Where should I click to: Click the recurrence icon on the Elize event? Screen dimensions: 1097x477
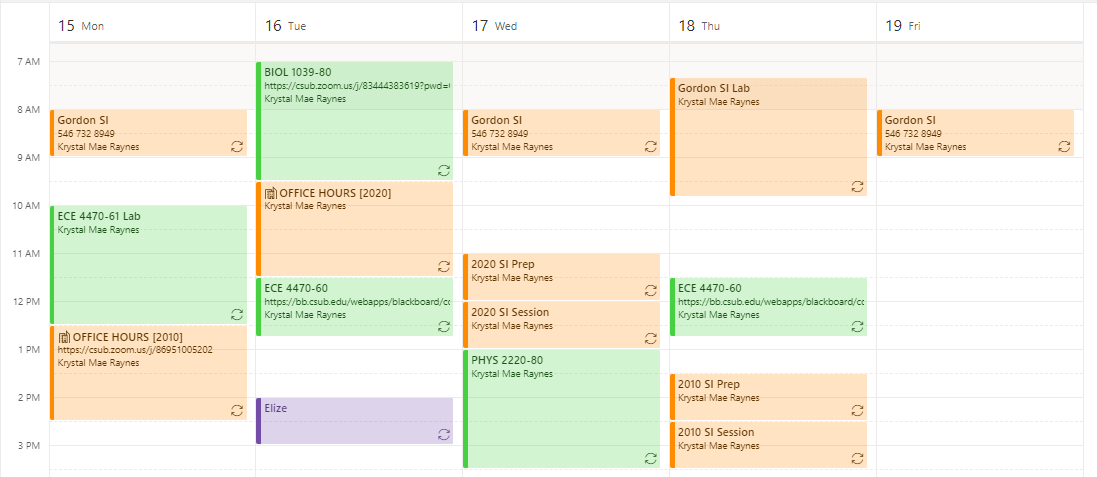pos(444,434)
